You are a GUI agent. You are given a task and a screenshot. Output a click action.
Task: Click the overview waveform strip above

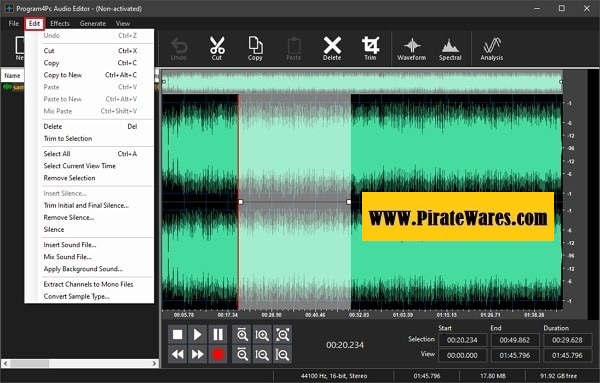pos(362,81)
